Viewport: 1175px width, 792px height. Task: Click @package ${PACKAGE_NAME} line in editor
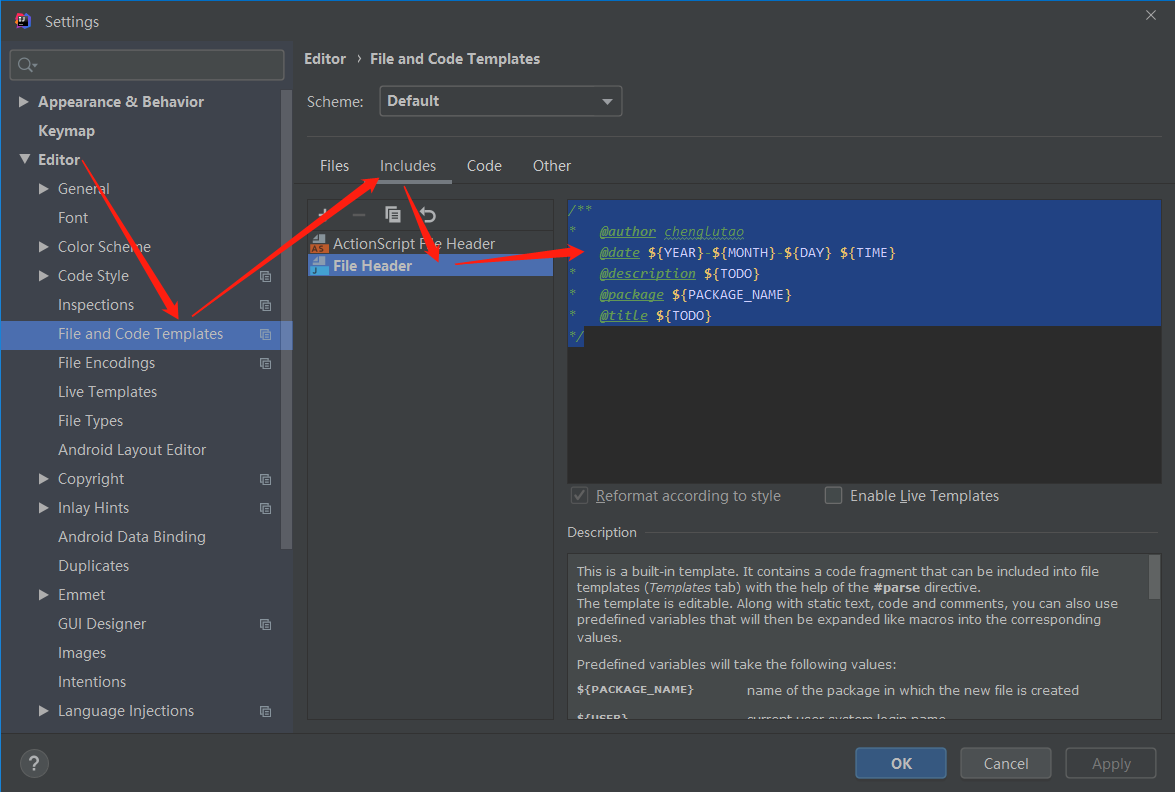(x=695, y=294)
